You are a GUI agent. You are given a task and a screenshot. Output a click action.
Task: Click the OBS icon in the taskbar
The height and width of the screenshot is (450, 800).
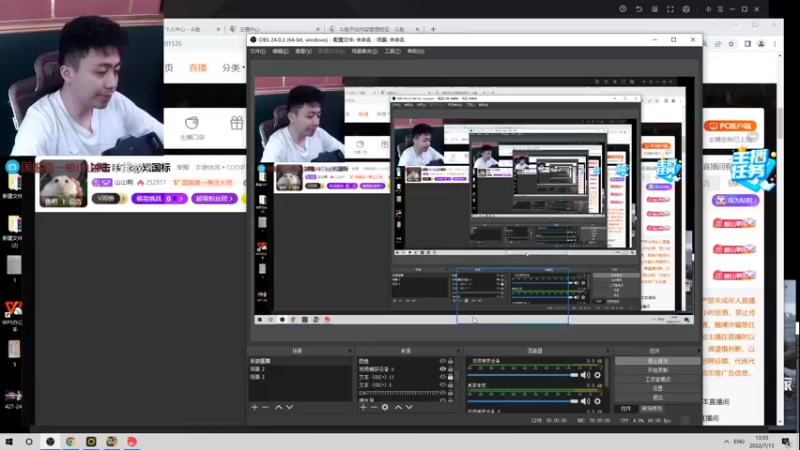pyautogui.click(x=50, y=441)
